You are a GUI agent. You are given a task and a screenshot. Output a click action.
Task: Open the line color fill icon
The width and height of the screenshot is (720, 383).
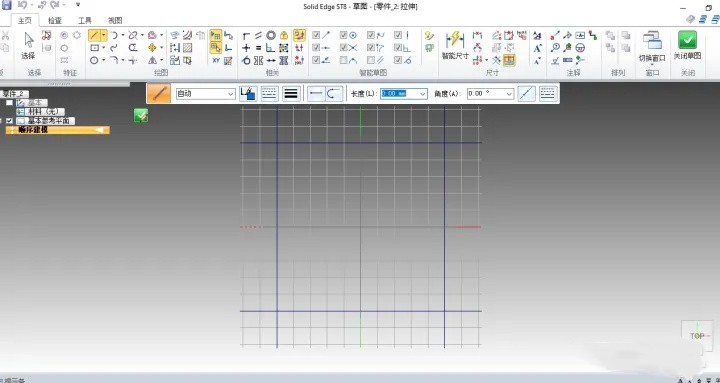[248, 94]
